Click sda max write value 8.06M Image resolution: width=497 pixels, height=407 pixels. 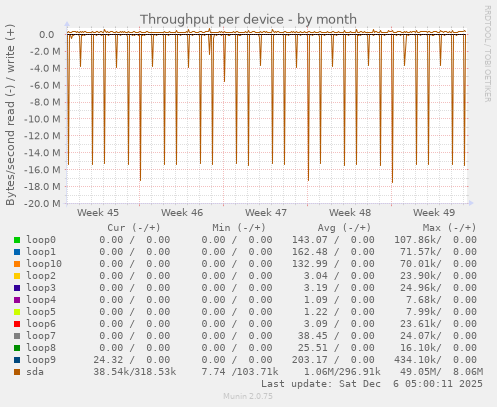(x=468, y=372)
